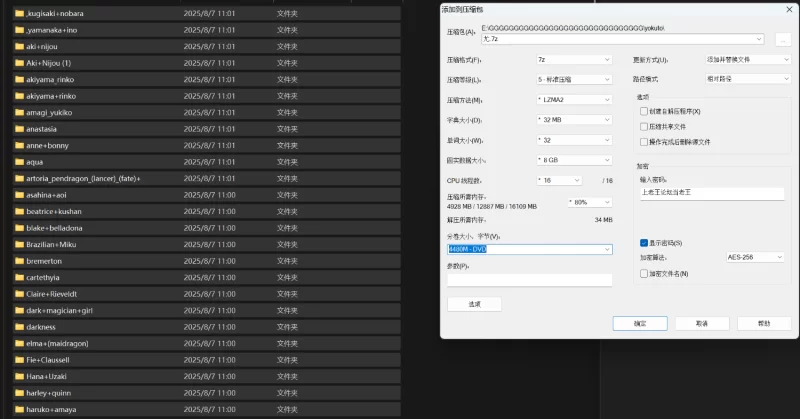Viewport: 800px width, 419px height.
Task: Select the aqua folder icon
Action: point(19,162)
